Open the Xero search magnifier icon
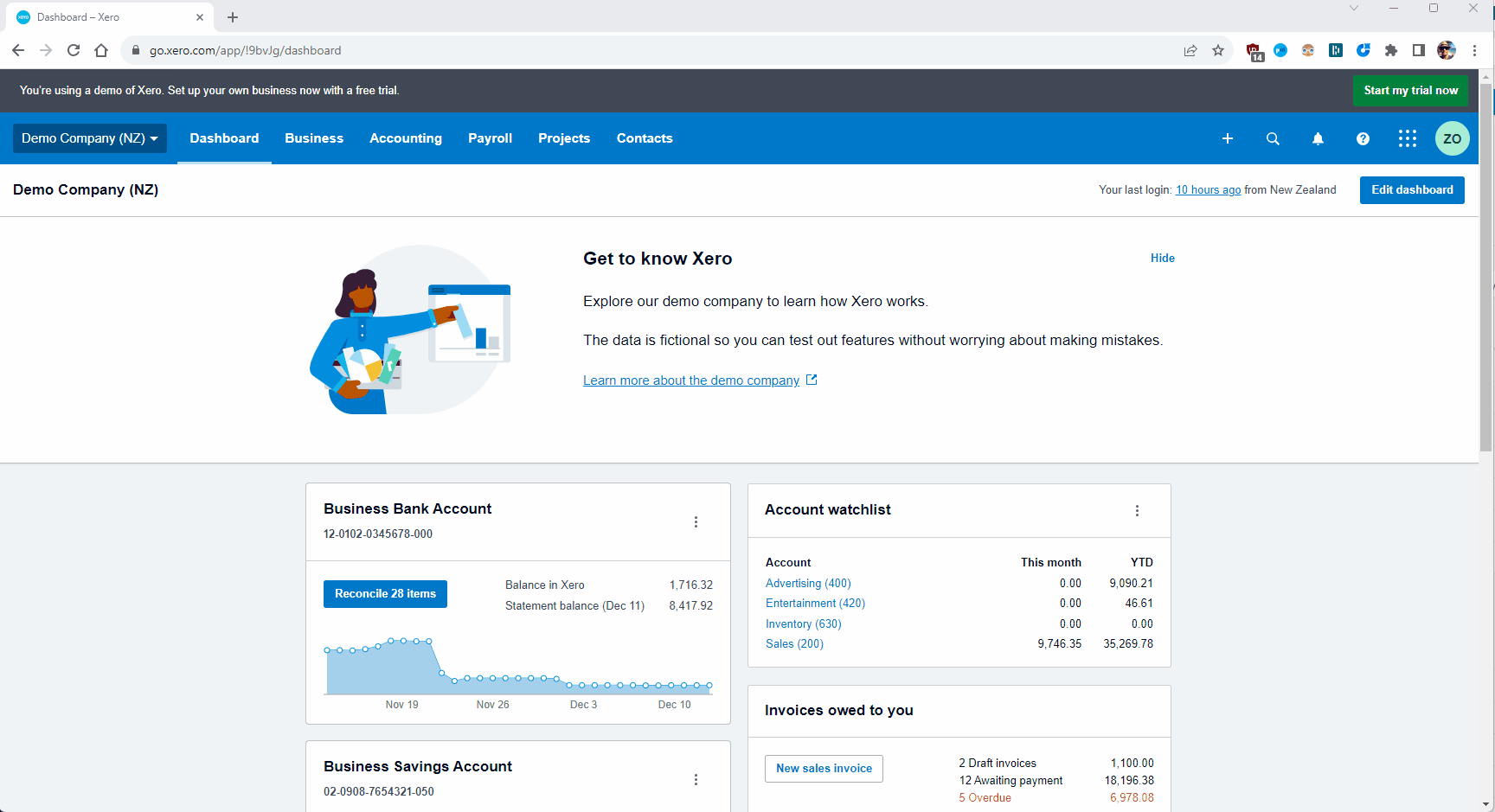Screen dimensions: 1495x812 coord(1273,138)
